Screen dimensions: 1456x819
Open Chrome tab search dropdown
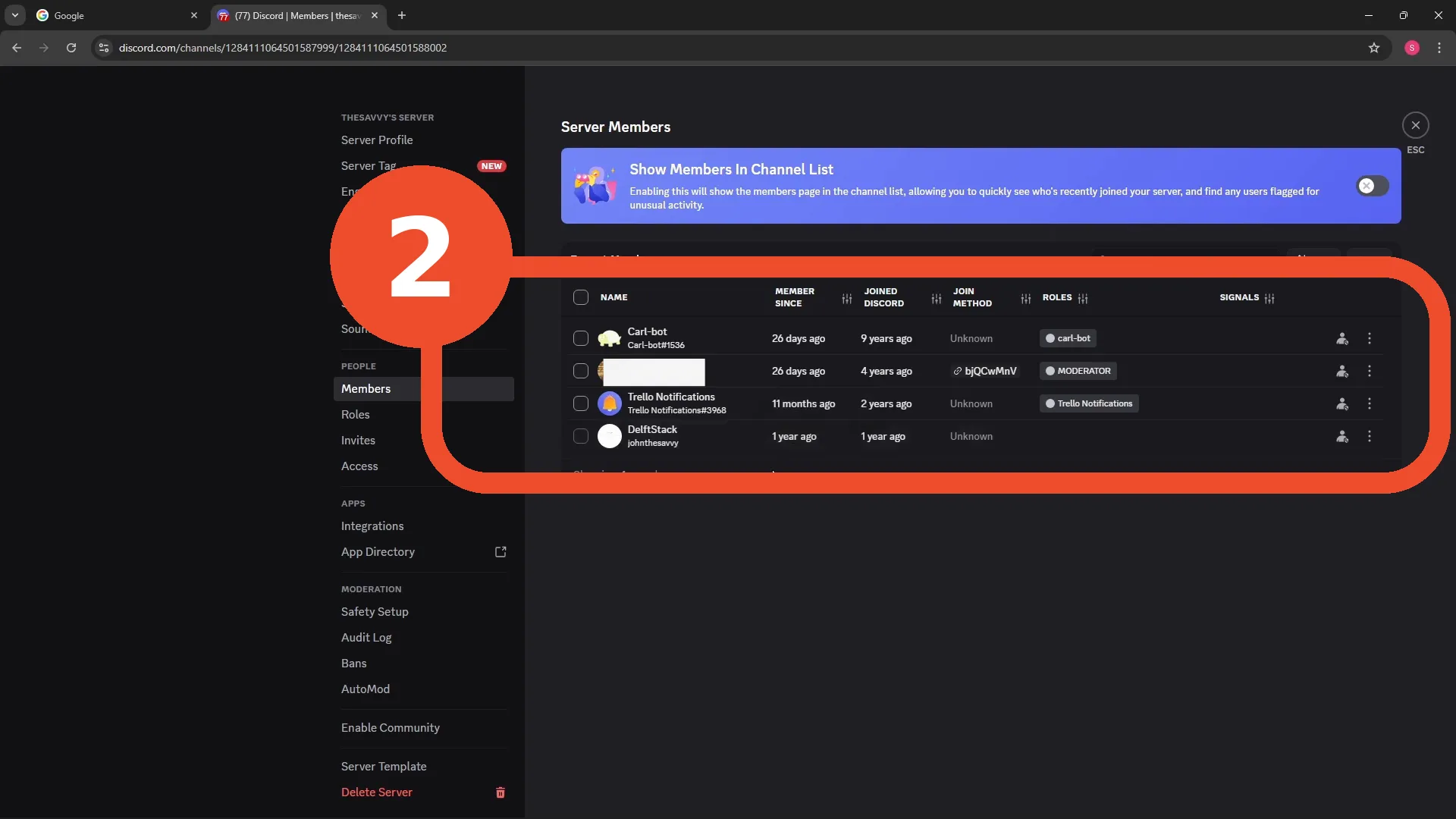point(15,15)
